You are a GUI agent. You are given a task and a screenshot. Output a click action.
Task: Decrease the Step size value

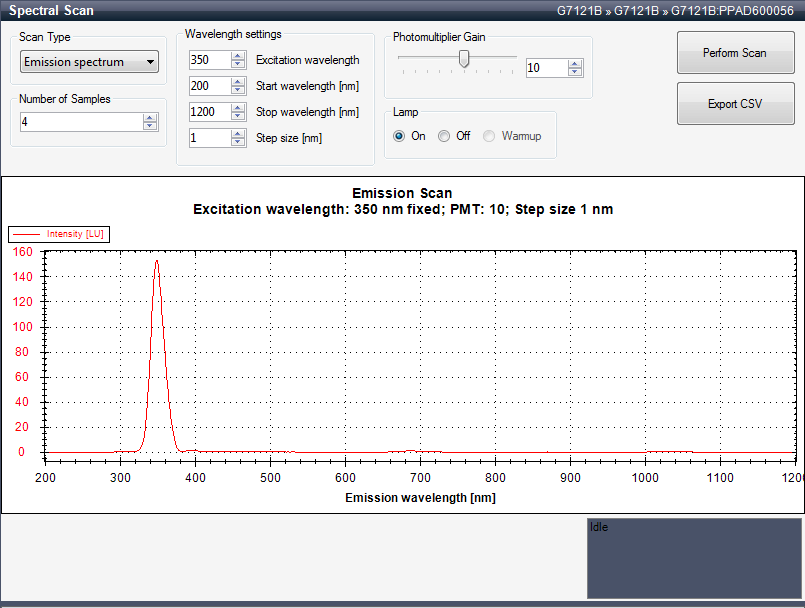(237, 143)
